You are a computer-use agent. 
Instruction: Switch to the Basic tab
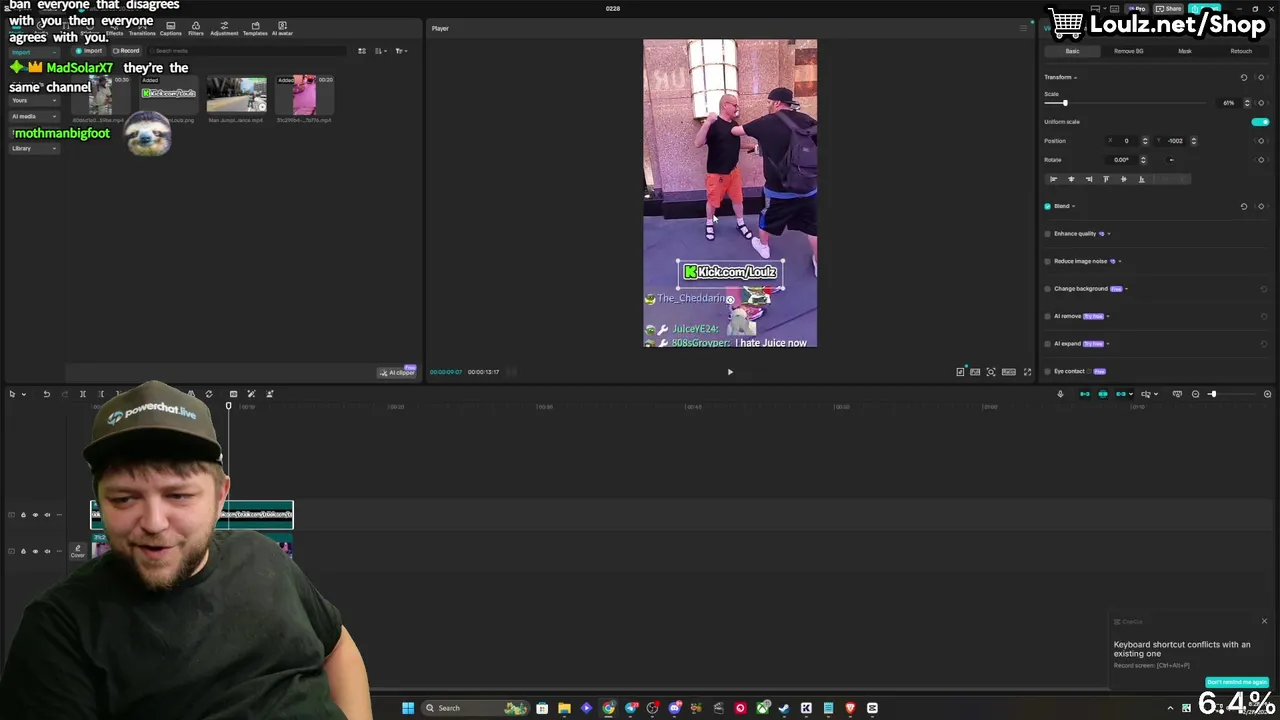[1072, 51]
